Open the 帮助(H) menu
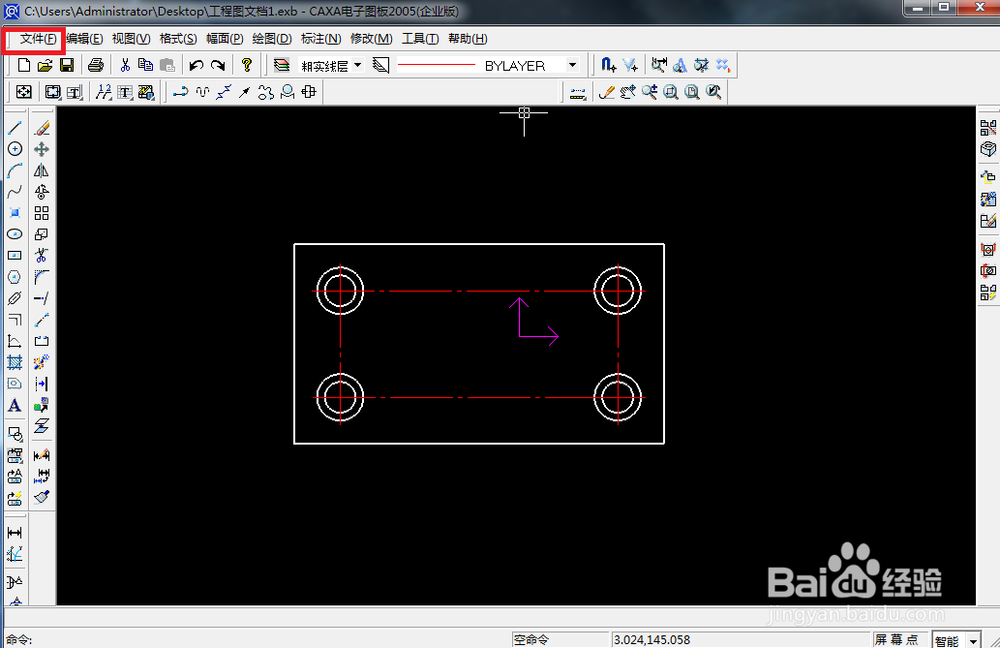 pyautogui.click(x=467, y=39)
